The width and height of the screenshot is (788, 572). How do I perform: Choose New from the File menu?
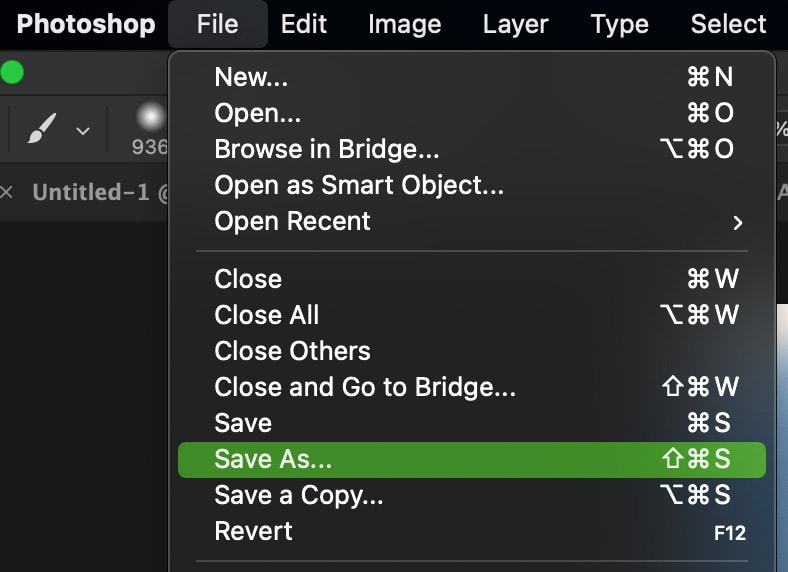point(471,77)
